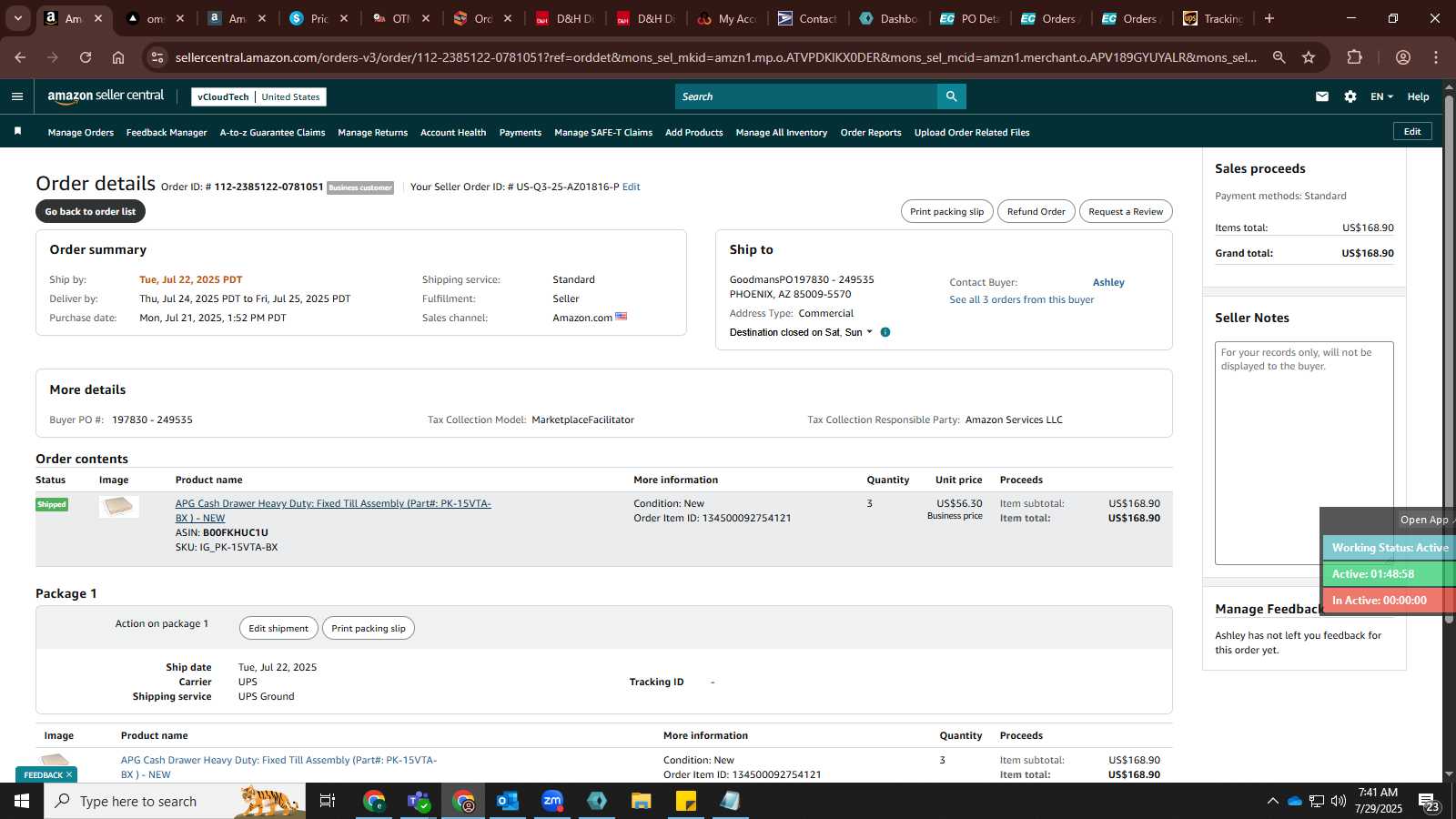Open the tab search dropdown arrow
The image size is (1456, 819).
17,18
